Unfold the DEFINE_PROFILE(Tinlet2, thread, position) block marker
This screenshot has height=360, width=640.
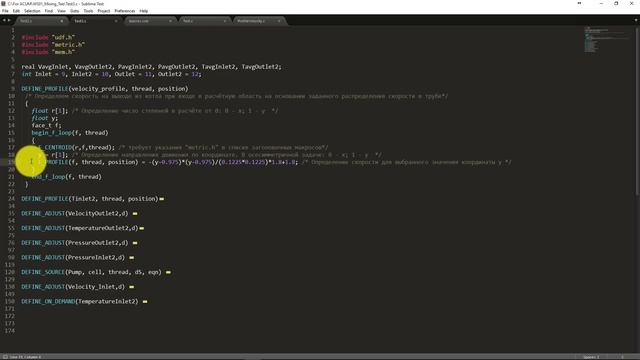point(162,199)
